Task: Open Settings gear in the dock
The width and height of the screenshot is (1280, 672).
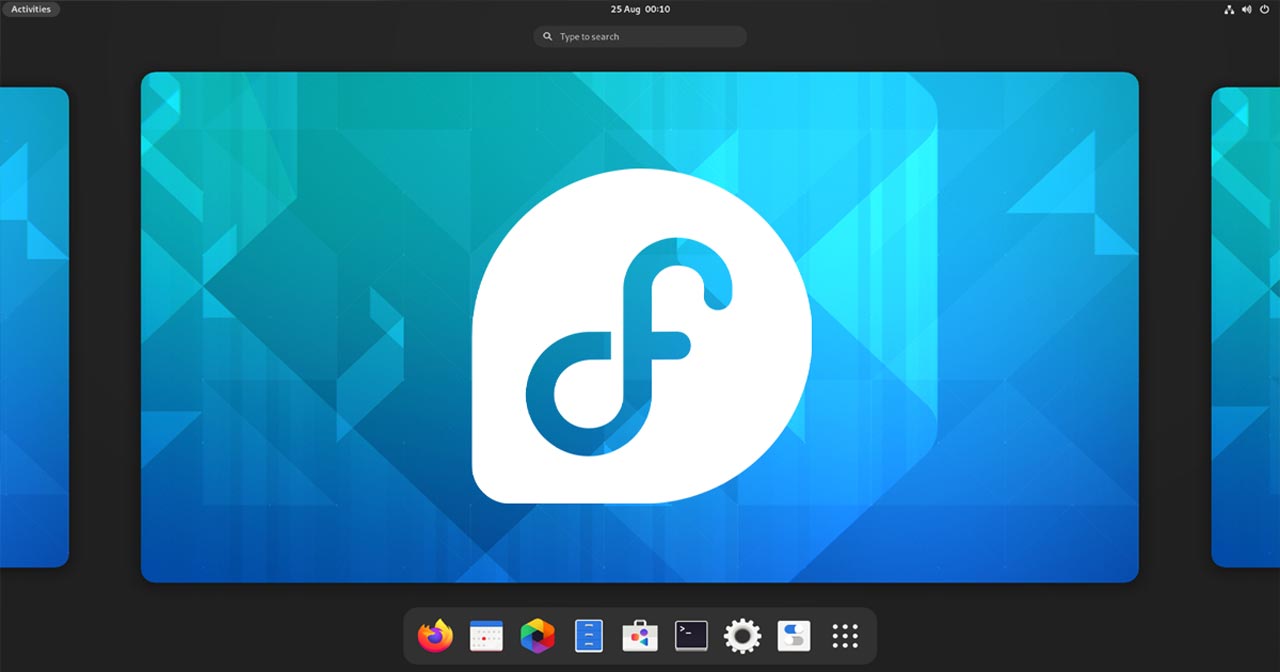Action: click(742, 636)
